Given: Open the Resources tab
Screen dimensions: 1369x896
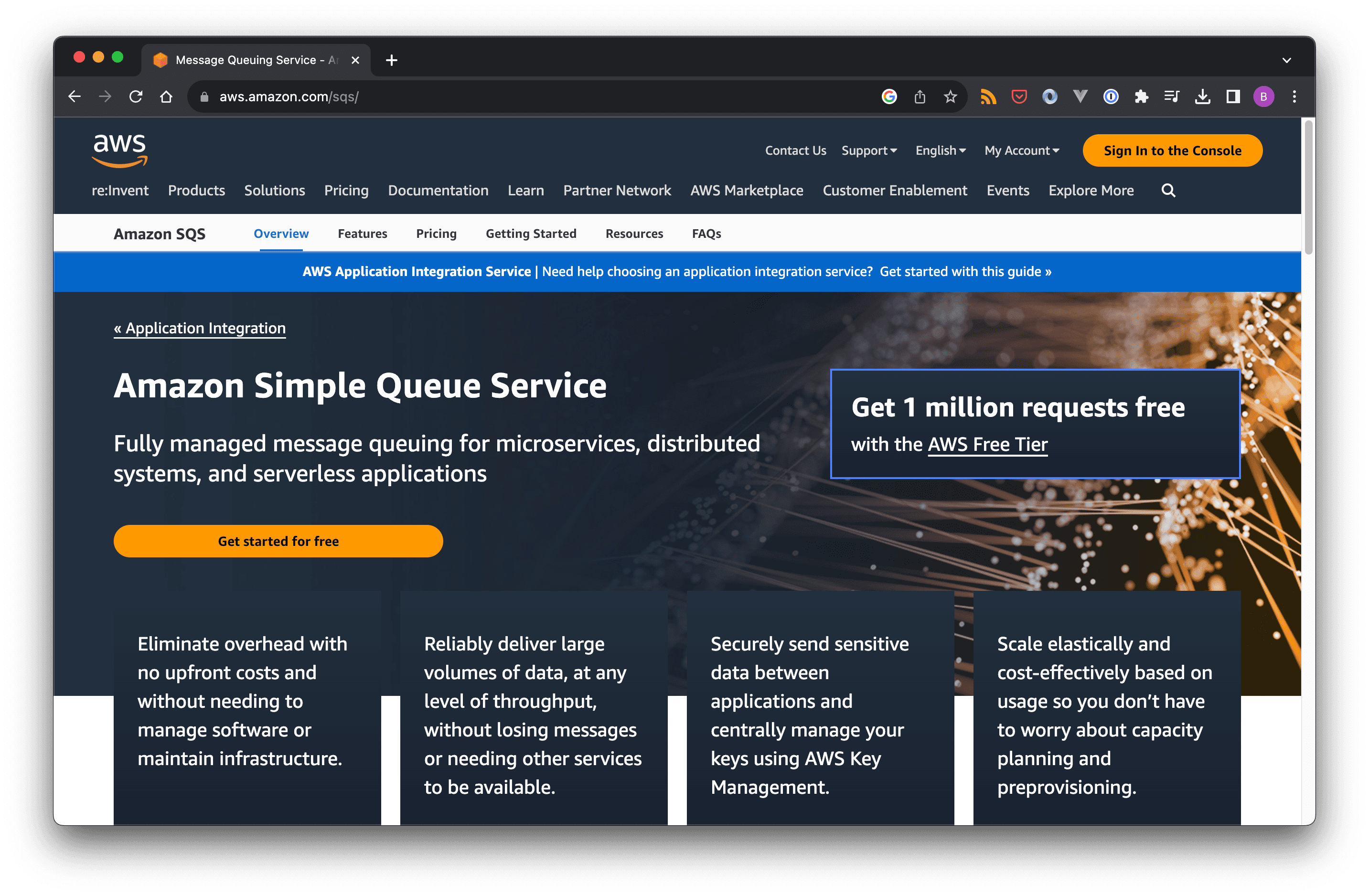Looking at the screenshot, I should [x=634, y=234].
